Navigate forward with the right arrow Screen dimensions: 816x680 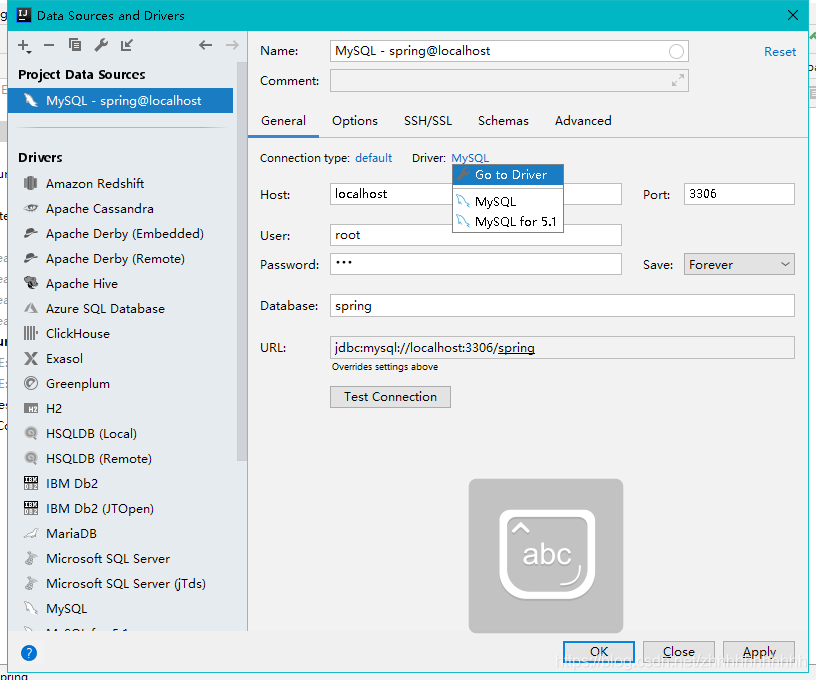[232, 45]
